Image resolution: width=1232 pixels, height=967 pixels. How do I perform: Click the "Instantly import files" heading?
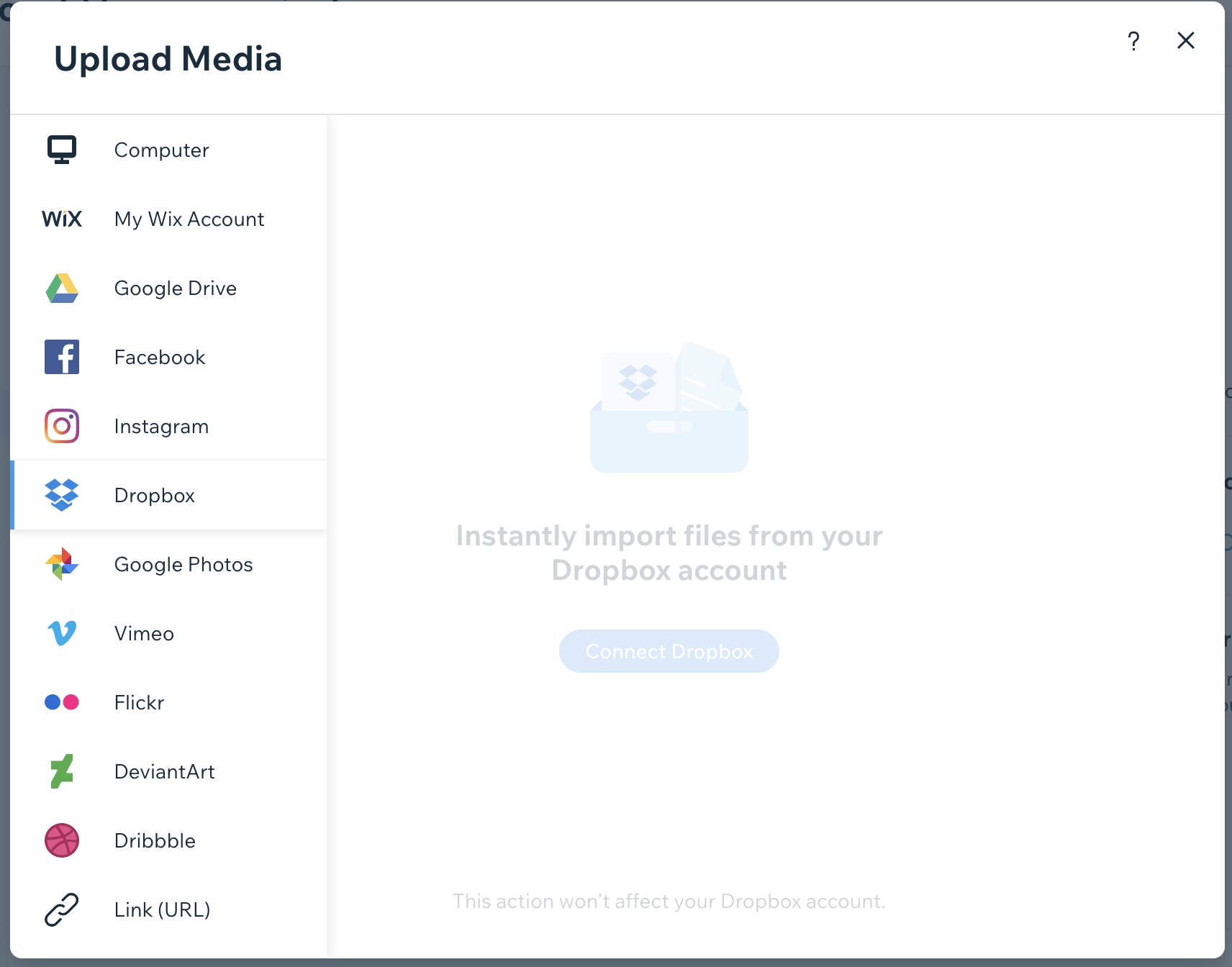tap(669, 553)
